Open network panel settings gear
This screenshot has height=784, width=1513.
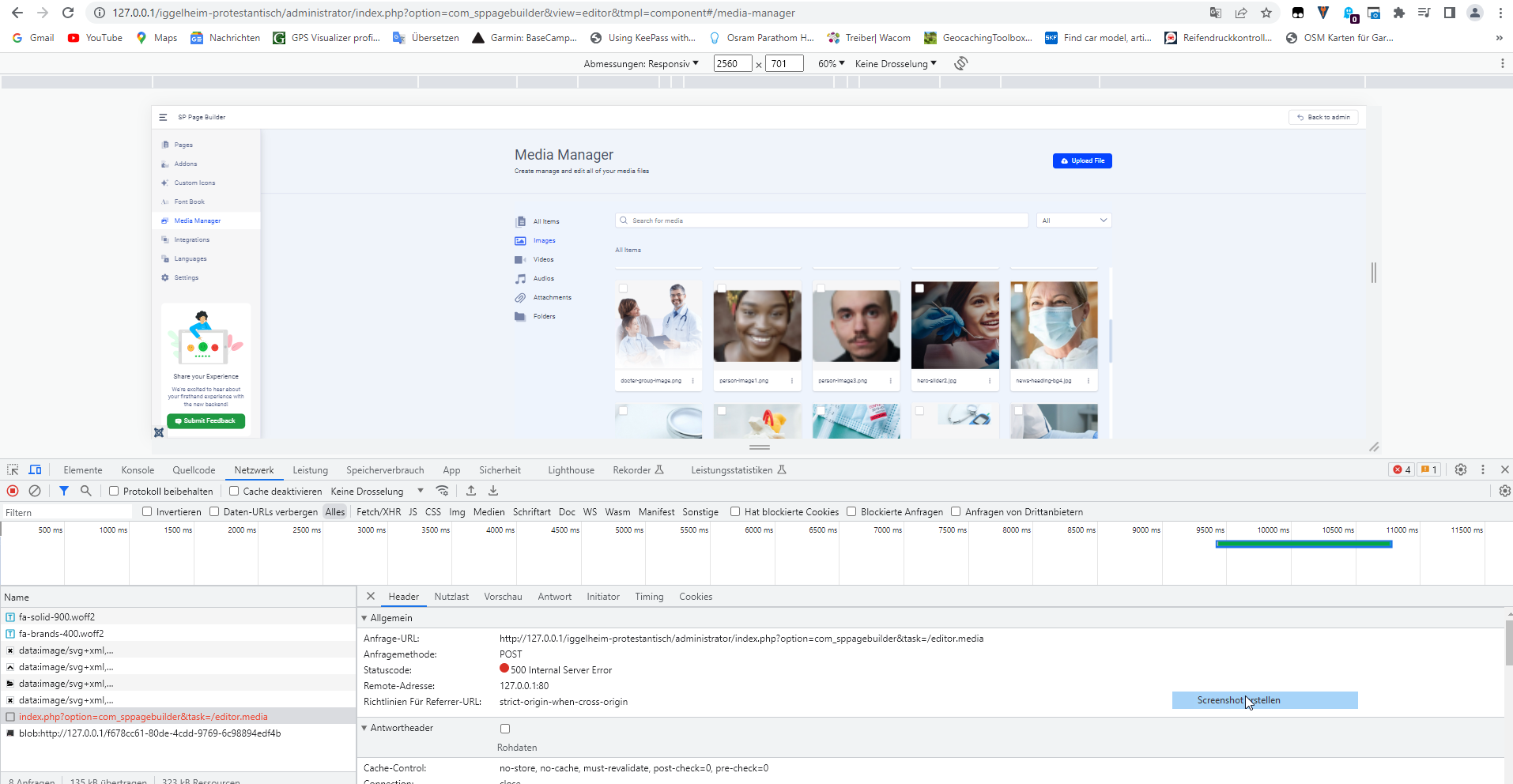[x=1504, y=491]
